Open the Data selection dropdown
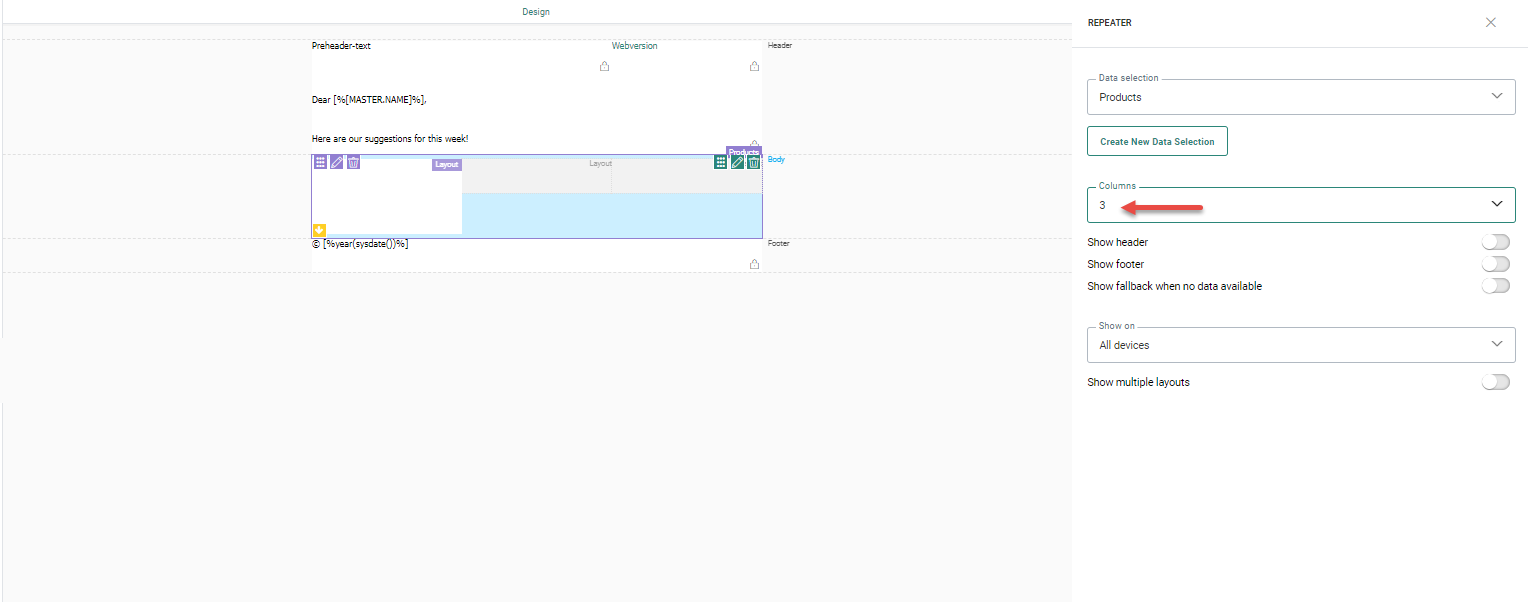 [1301, 97]
